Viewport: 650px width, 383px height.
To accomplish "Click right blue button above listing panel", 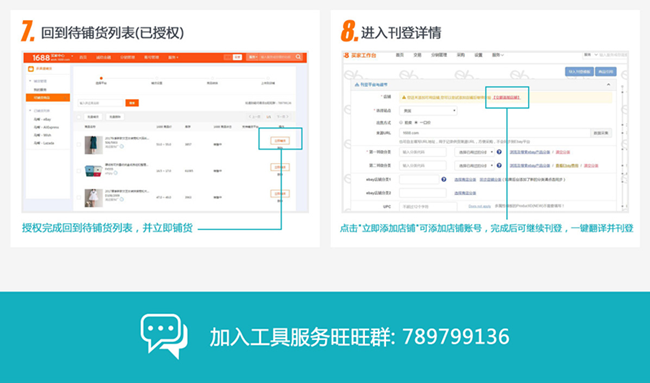I will tap(606, 72).
